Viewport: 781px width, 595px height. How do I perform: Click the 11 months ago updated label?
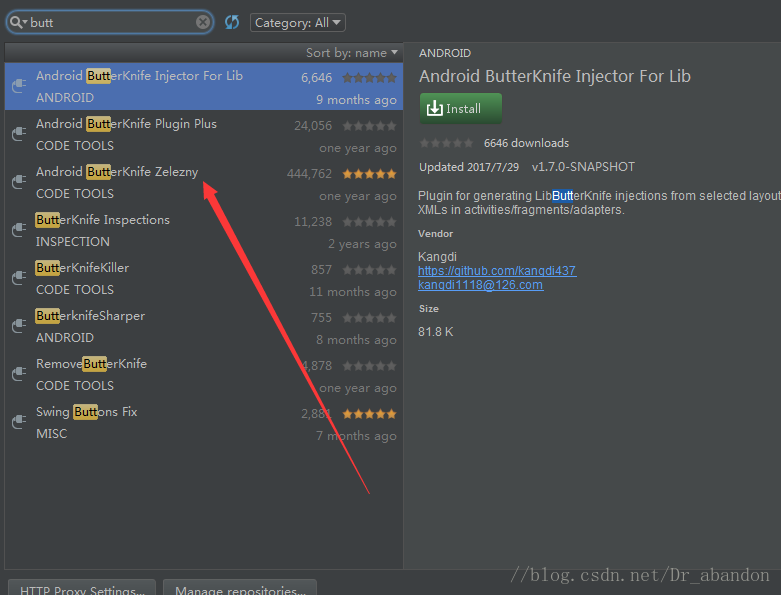(x=353, y=292)
